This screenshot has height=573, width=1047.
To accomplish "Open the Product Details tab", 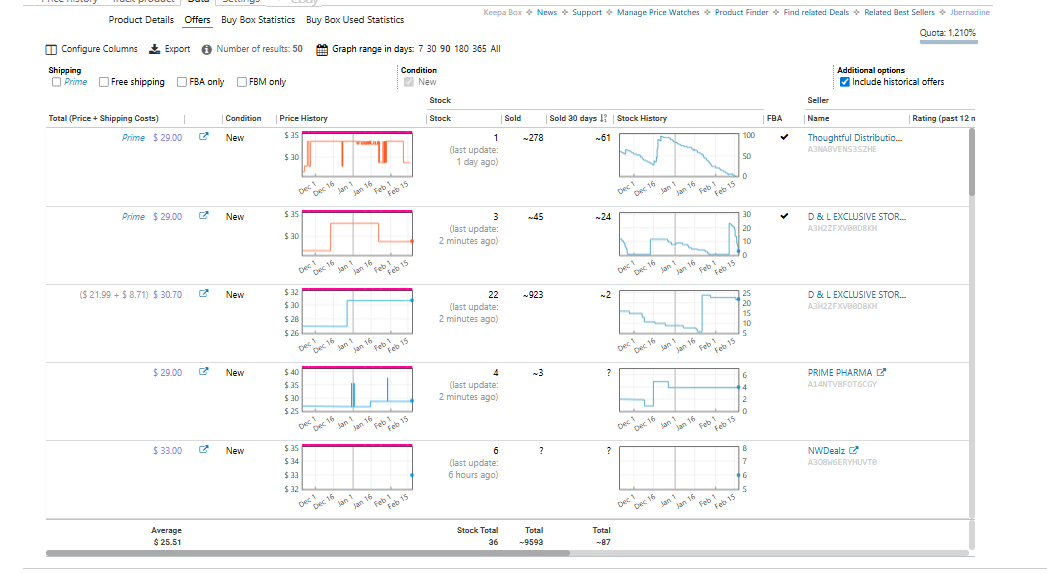I will [140, 20].
